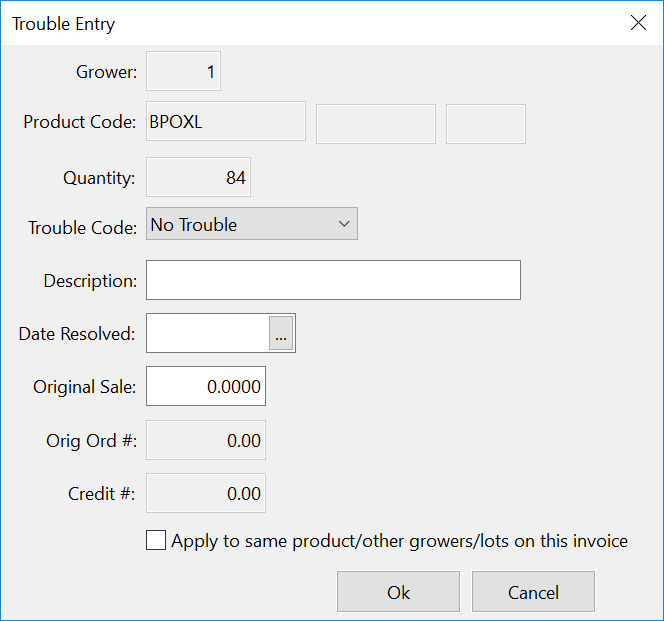Click the "Original Sale:" label
This screenshot has width=664, height=621.
(x=85, y=387)
